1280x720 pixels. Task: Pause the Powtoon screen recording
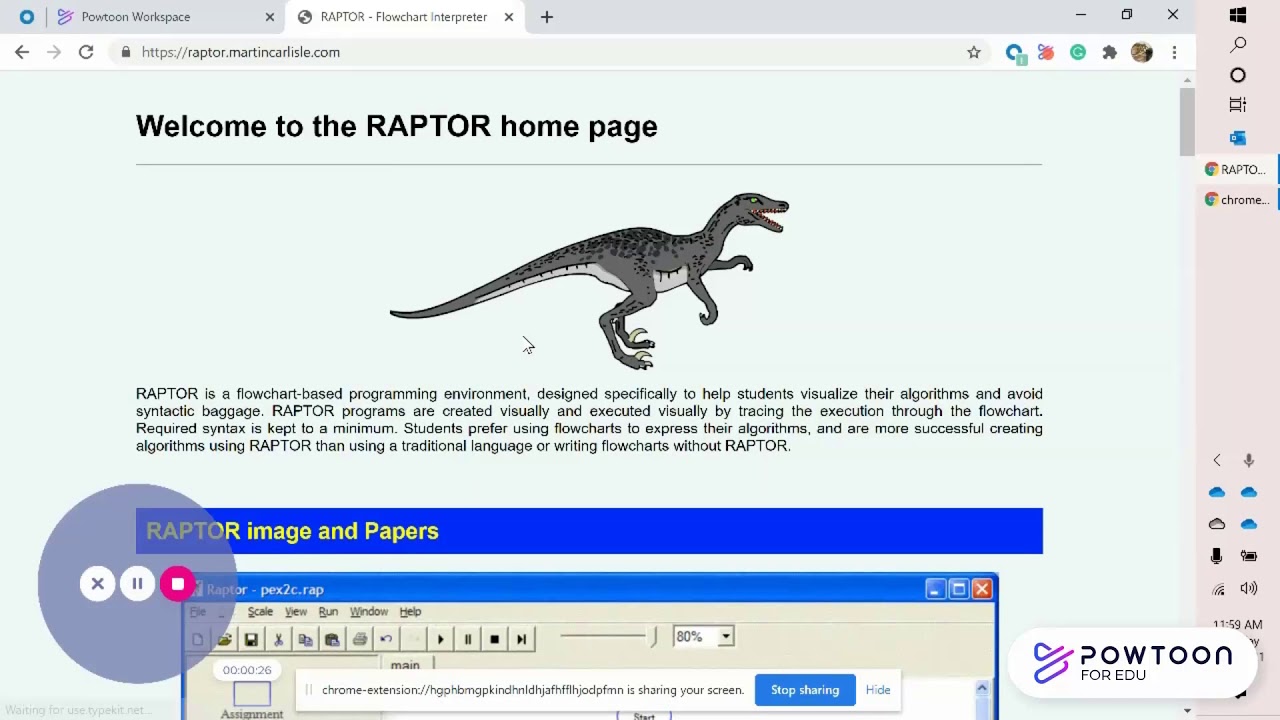[137, 584]
